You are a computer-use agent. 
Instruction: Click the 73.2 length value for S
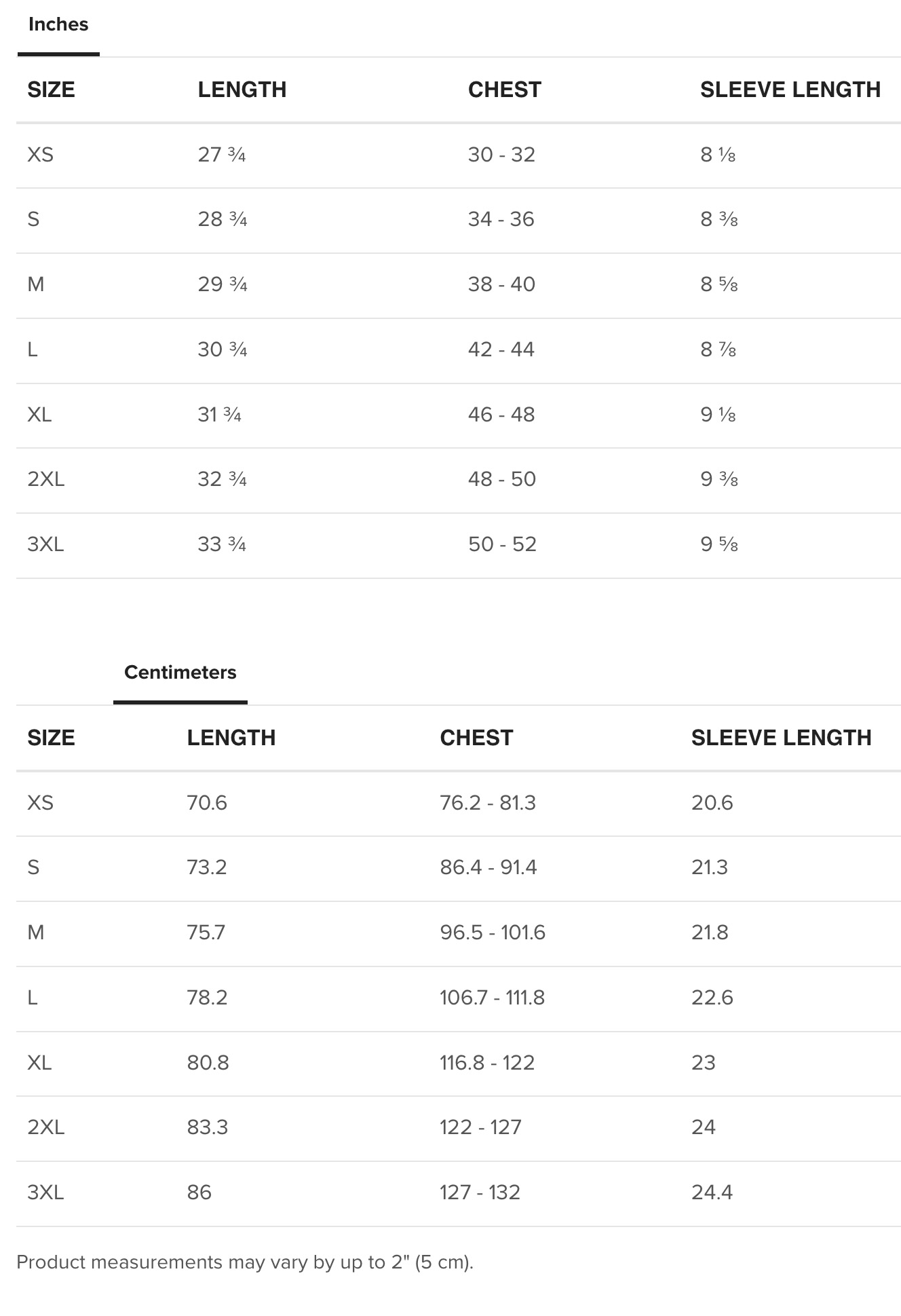click(x=207, y=867)
